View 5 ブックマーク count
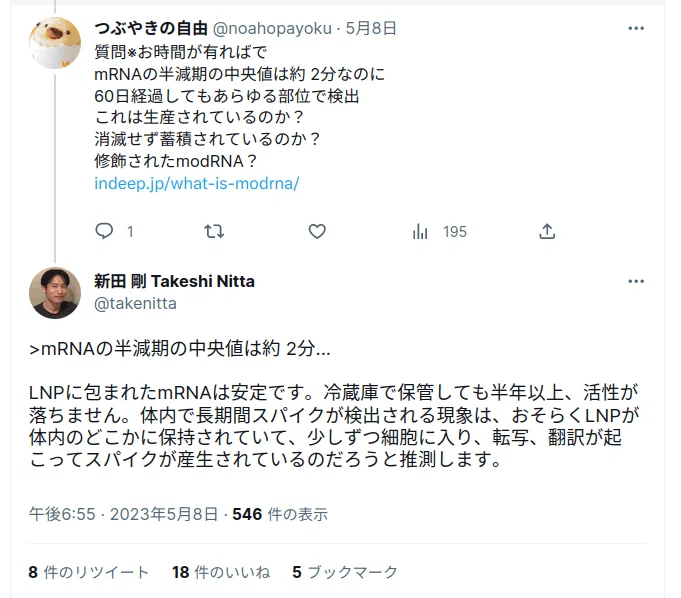The image size is (681, 598). [345, 572]
